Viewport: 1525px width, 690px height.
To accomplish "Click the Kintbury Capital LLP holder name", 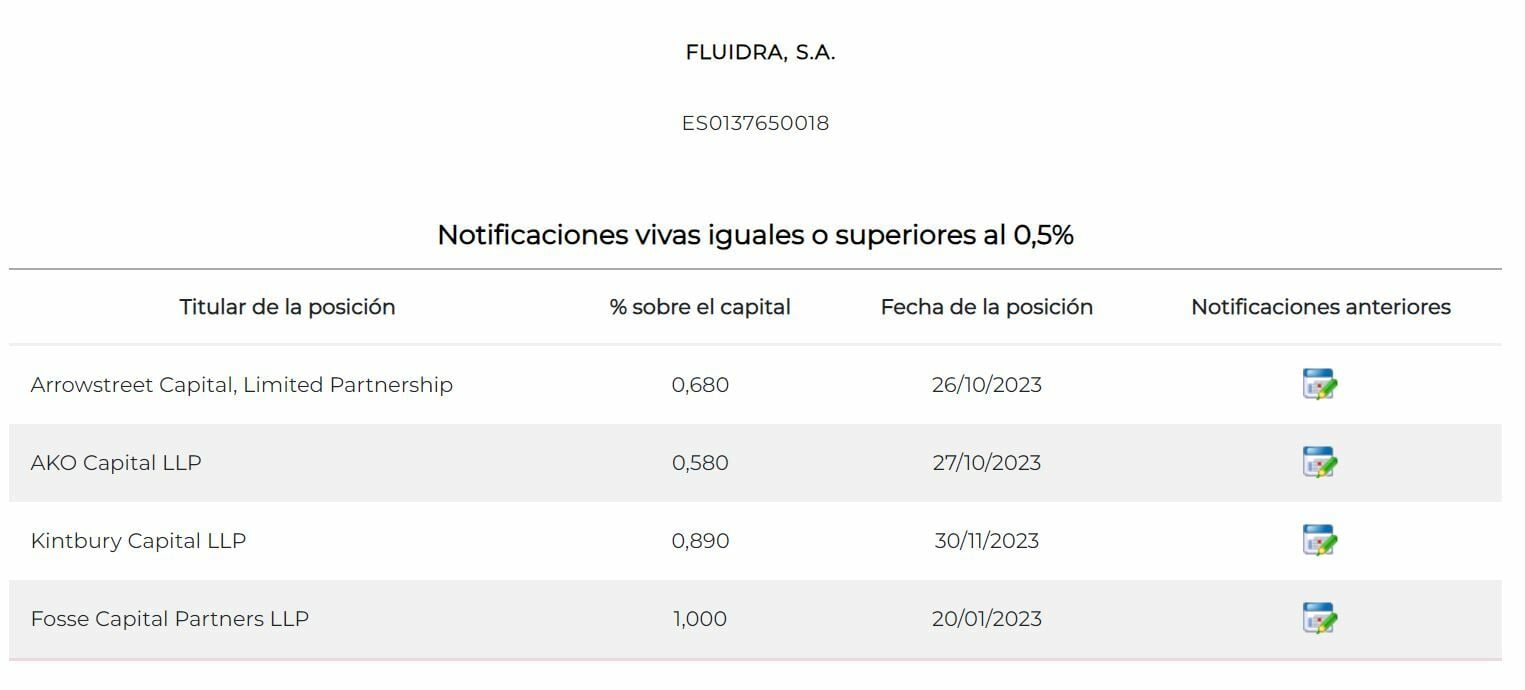I will [x=138, y=541].
